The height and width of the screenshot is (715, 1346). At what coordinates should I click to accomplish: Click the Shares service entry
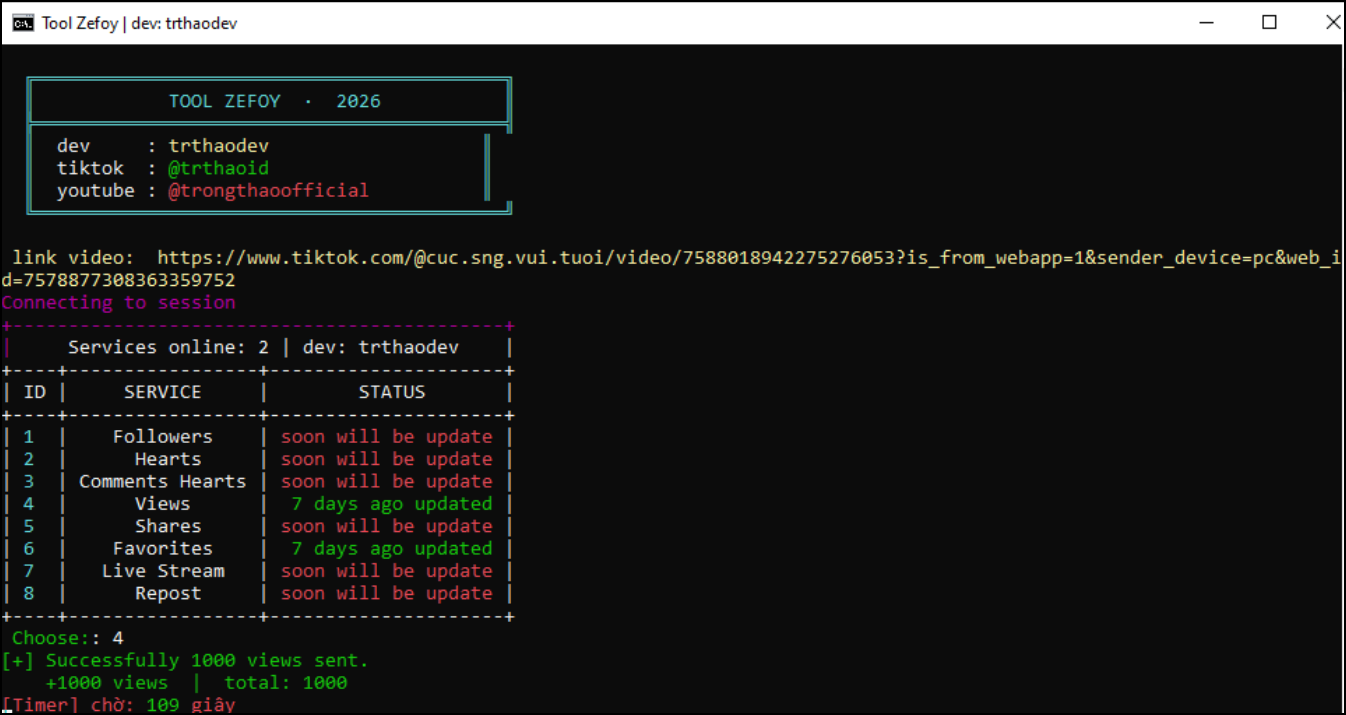click(x=168, y=526)
